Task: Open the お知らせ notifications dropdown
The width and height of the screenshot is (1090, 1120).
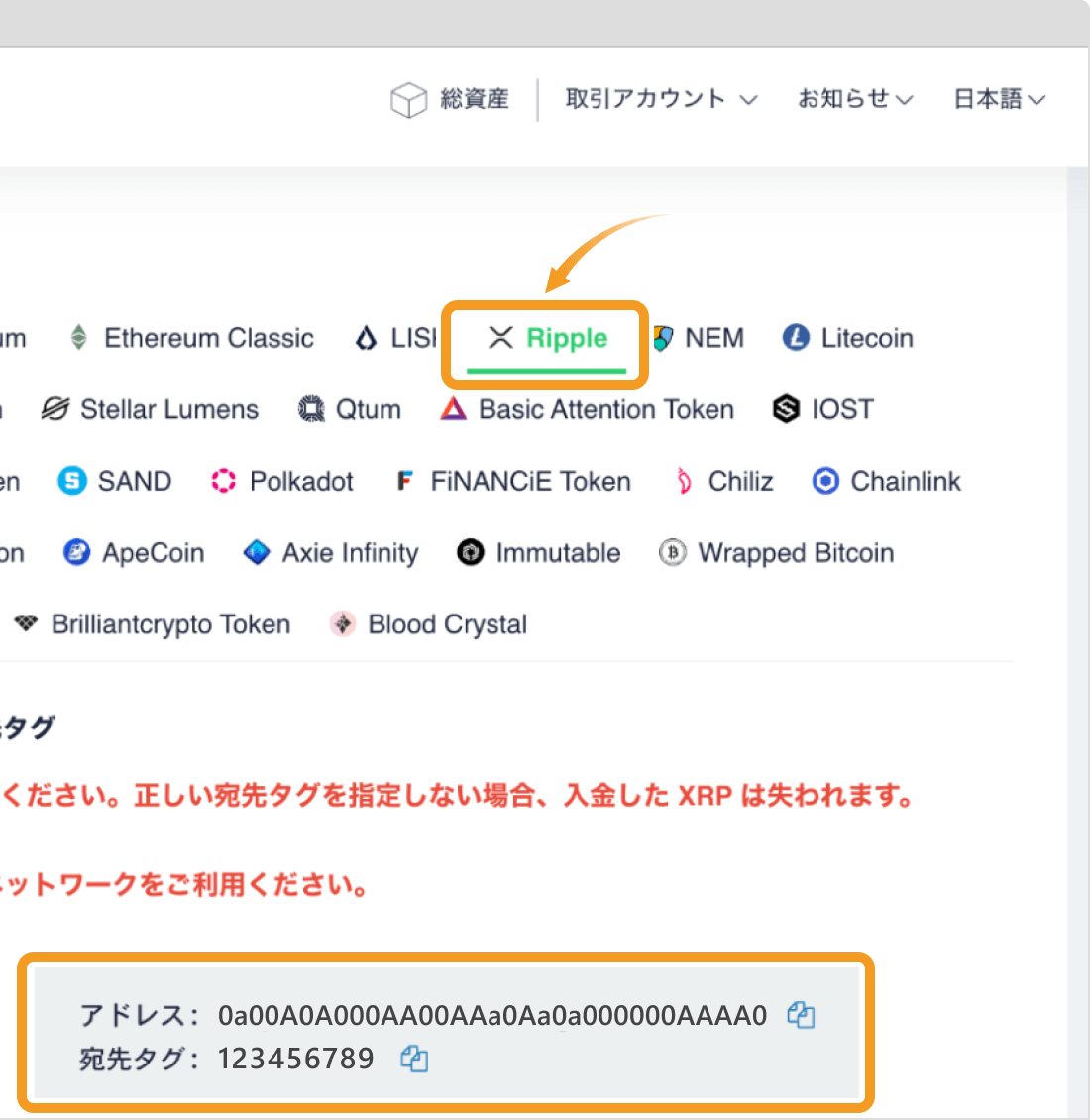Action: click(x=855, y=98)
